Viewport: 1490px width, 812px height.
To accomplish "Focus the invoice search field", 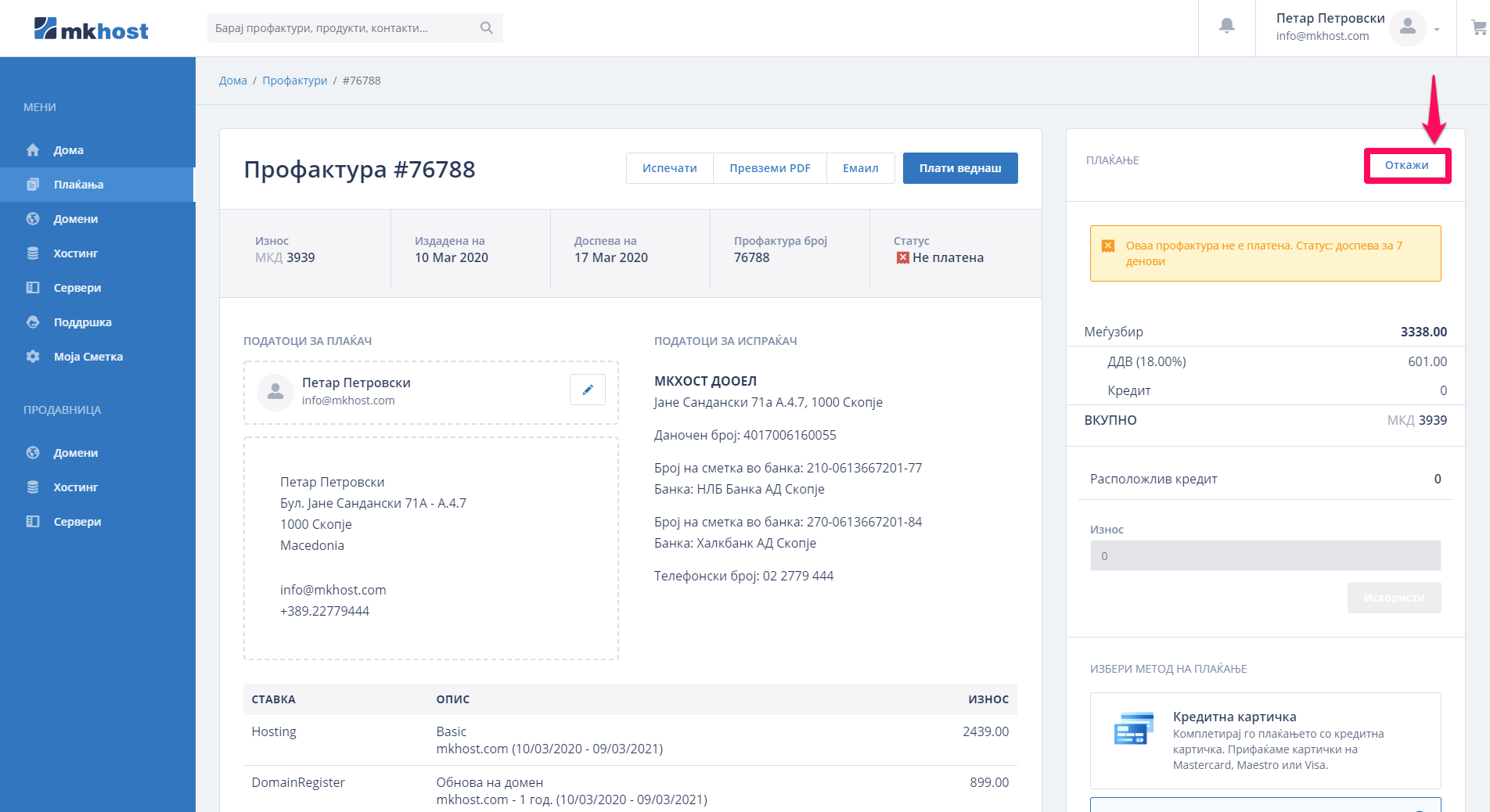I will [344, 28].
